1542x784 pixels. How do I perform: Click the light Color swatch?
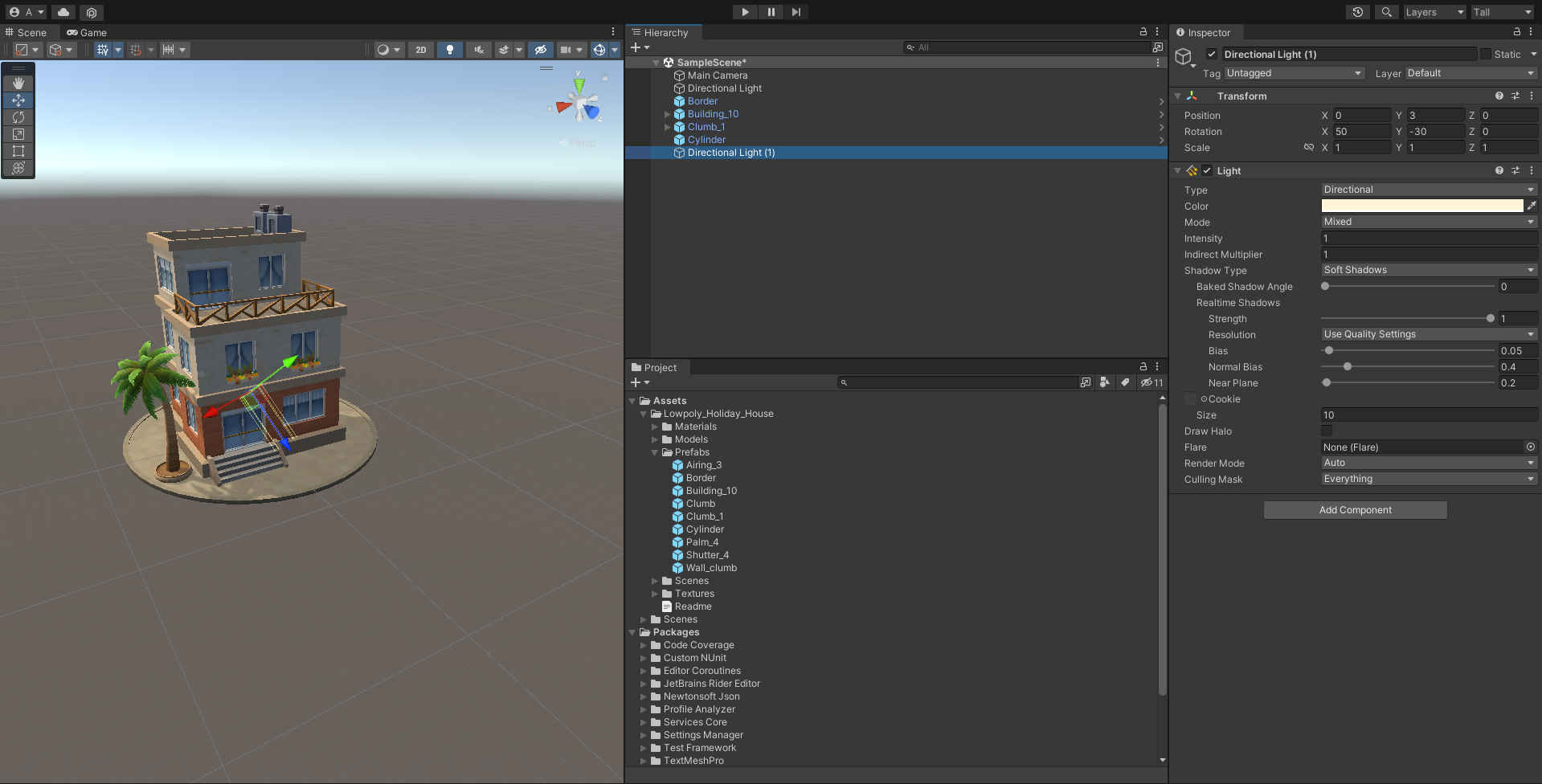click(1421, 206)
